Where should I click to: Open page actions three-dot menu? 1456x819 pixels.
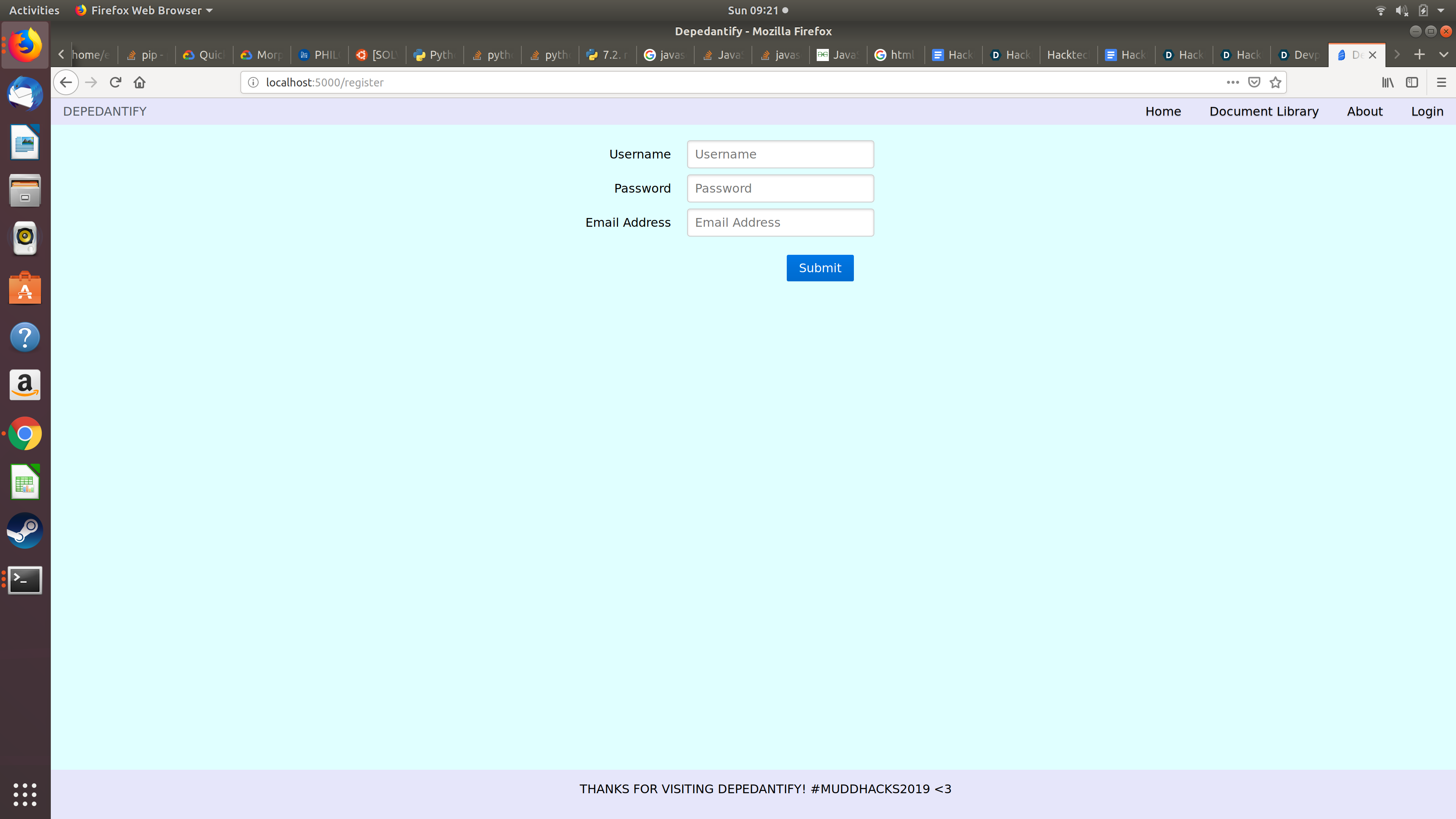tap(1233, 83)
